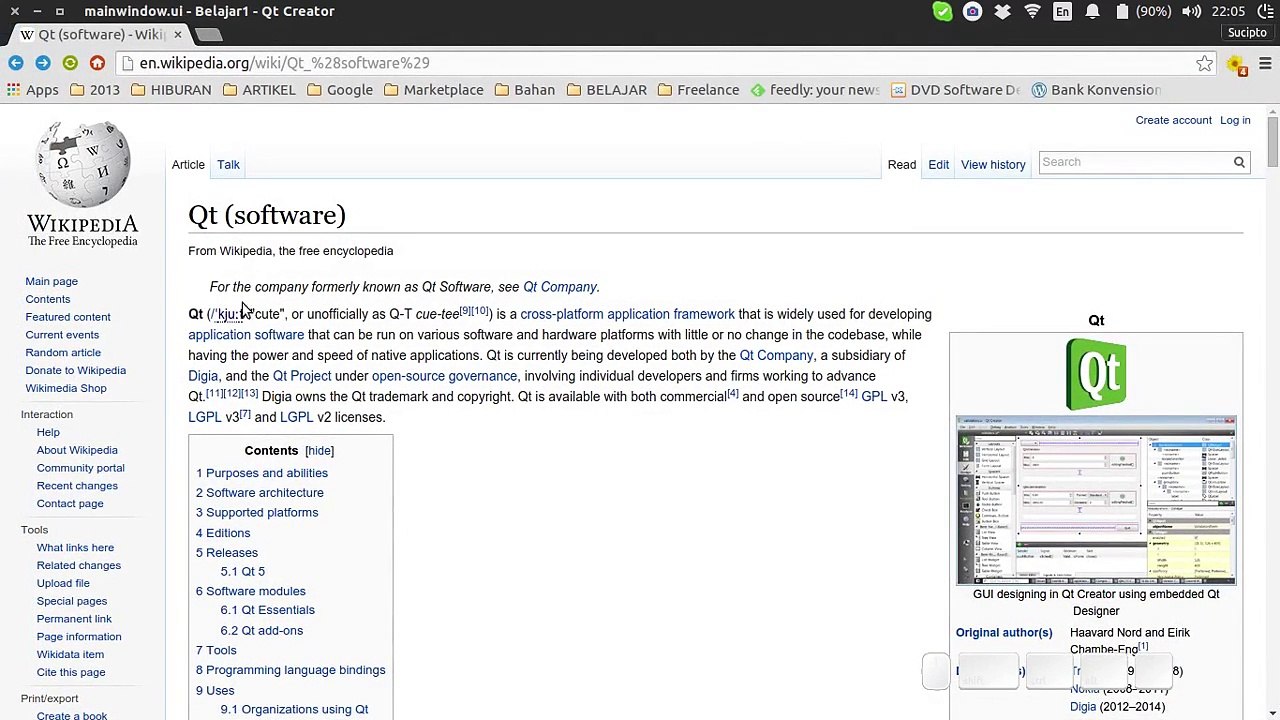This screenshot has height=720, width=1280.
Task: Open the Recent changes sidebar link
Action: coord(77,486)
